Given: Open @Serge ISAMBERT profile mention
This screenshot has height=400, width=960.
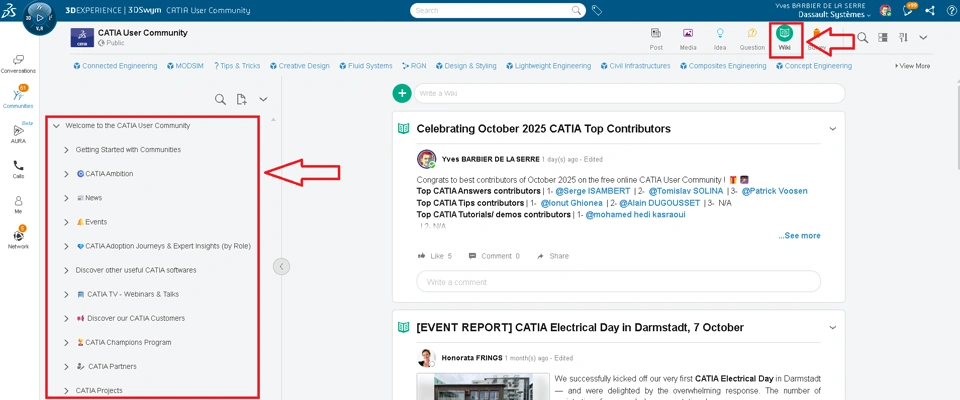Looking at the screenshot, I should 593,191.
